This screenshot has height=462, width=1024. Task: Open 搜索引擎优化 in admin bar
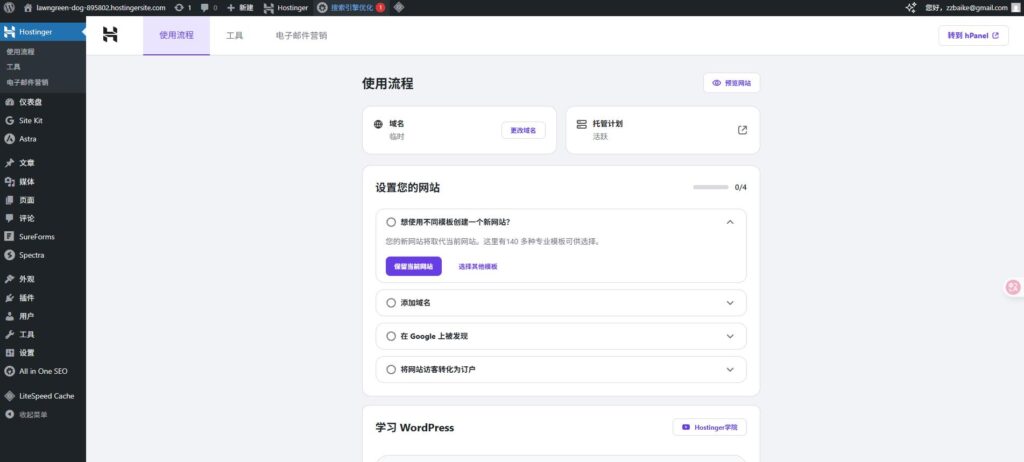(x=351, y=8)
